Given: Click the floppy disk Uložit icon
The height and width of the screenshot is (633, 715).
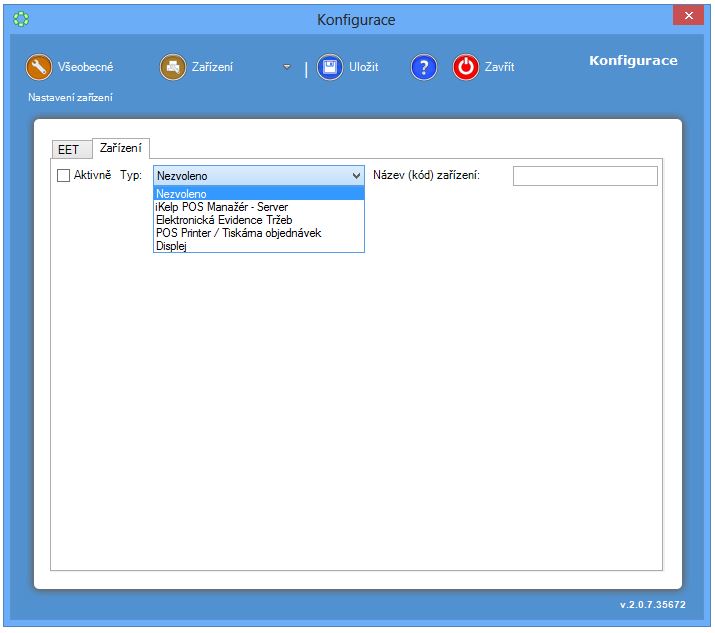Looking at the screenshot, I should click(330, 67).
